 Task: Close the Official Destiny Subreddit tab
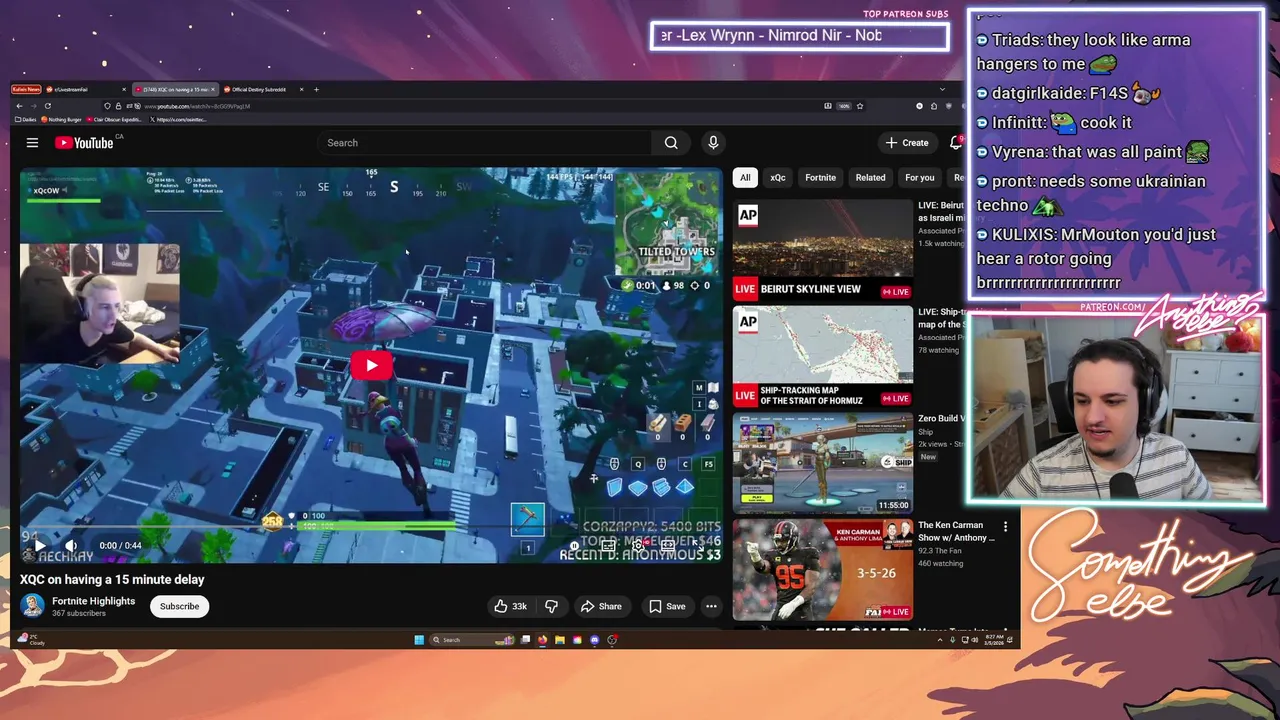pos(301,89)
